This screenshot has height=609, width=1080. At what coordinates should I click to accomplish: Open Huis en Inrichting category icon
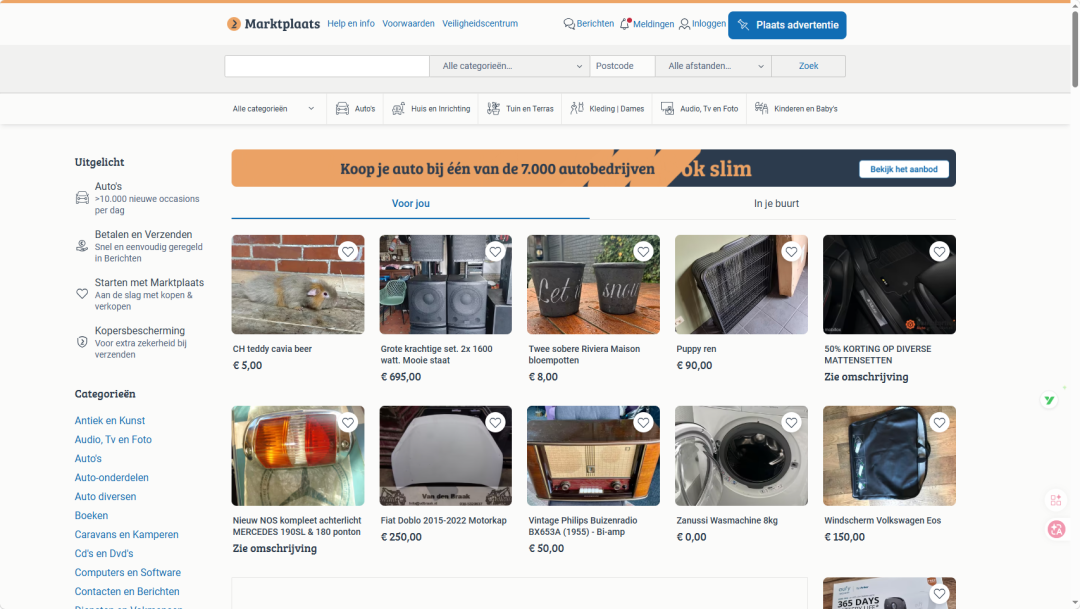(399, 109)
